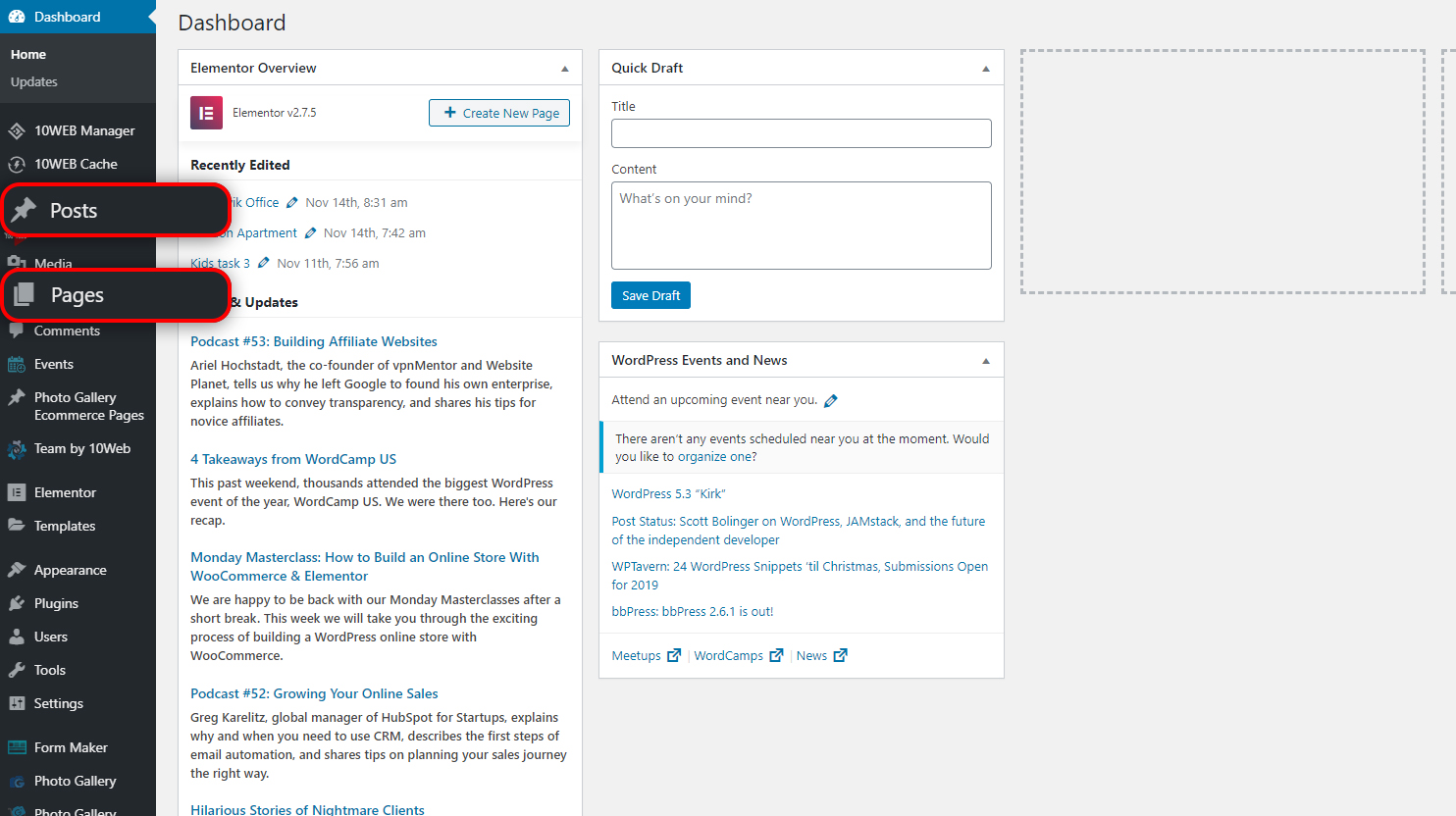This screenshot has height=816, width=1456.
Task: Click external link icon next to WordCamps
Action: 776,655
